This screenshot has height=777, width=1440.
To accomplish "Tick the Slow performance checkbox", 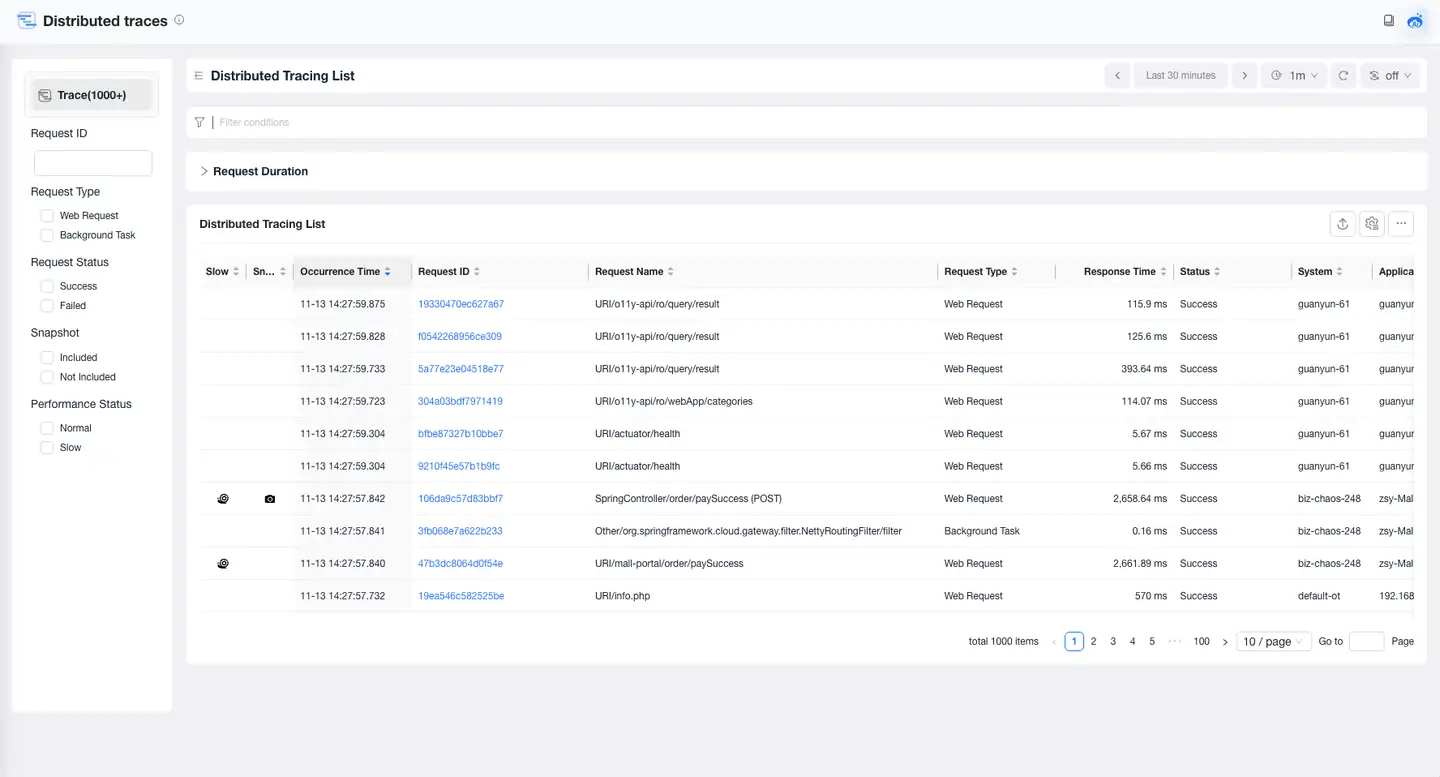I will (47, 448).
